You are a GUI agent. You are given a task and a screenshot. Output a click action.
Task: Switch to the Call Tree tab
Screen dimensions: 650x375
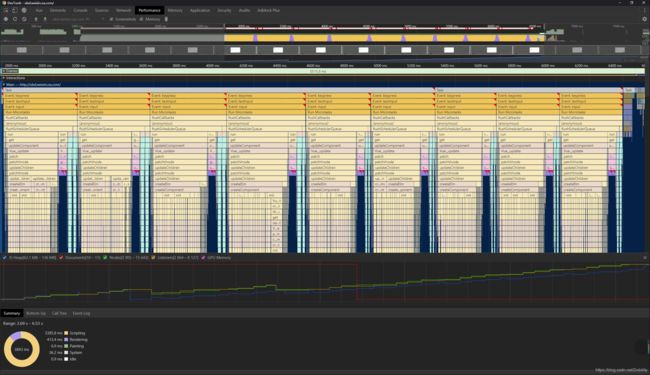tap(59, 313)
